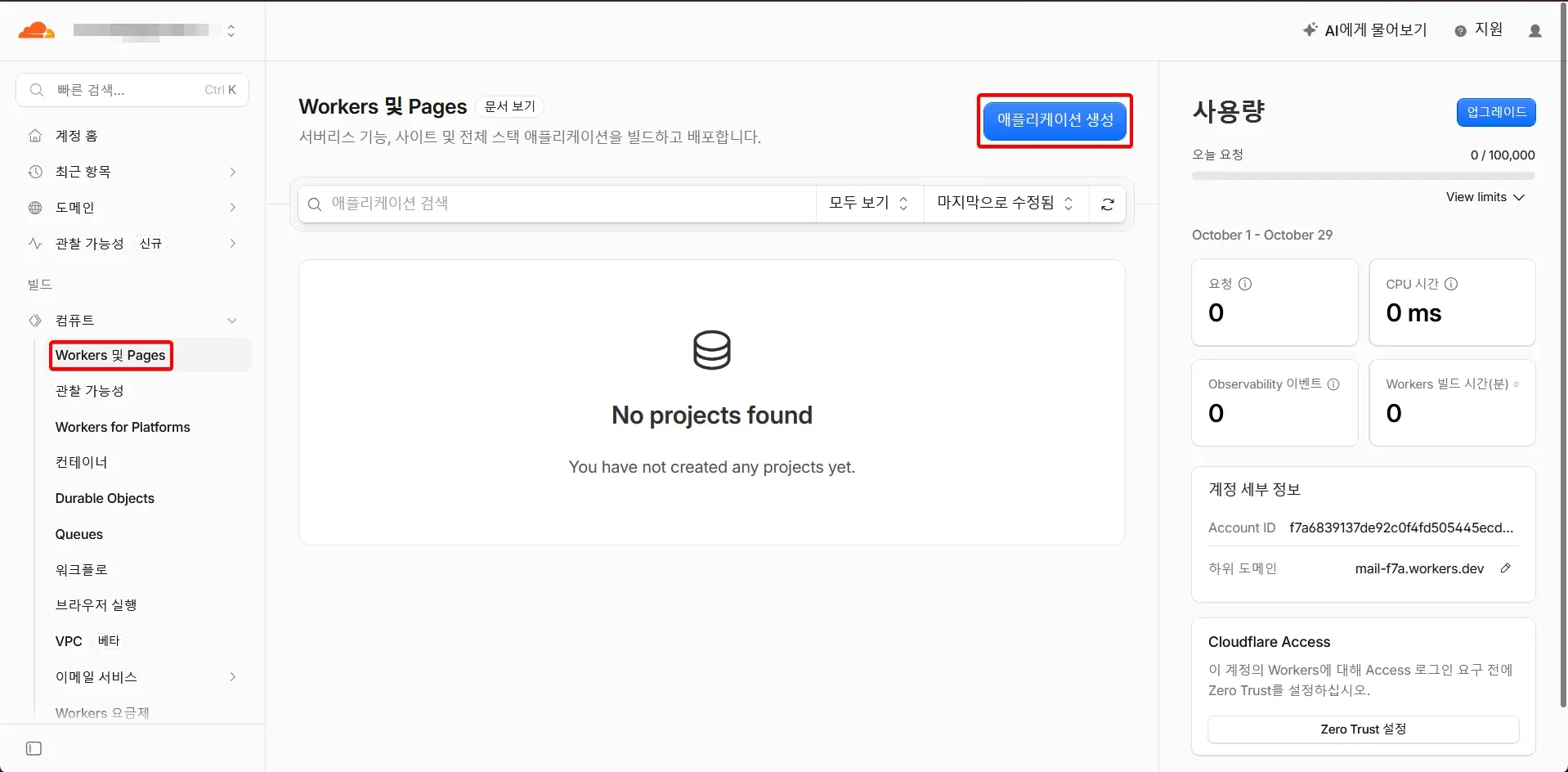The height and width of the screenshot is (772, 1568).
Task: Click the 애플리케이션 생성 button
Action: [x=1055, y=120]
